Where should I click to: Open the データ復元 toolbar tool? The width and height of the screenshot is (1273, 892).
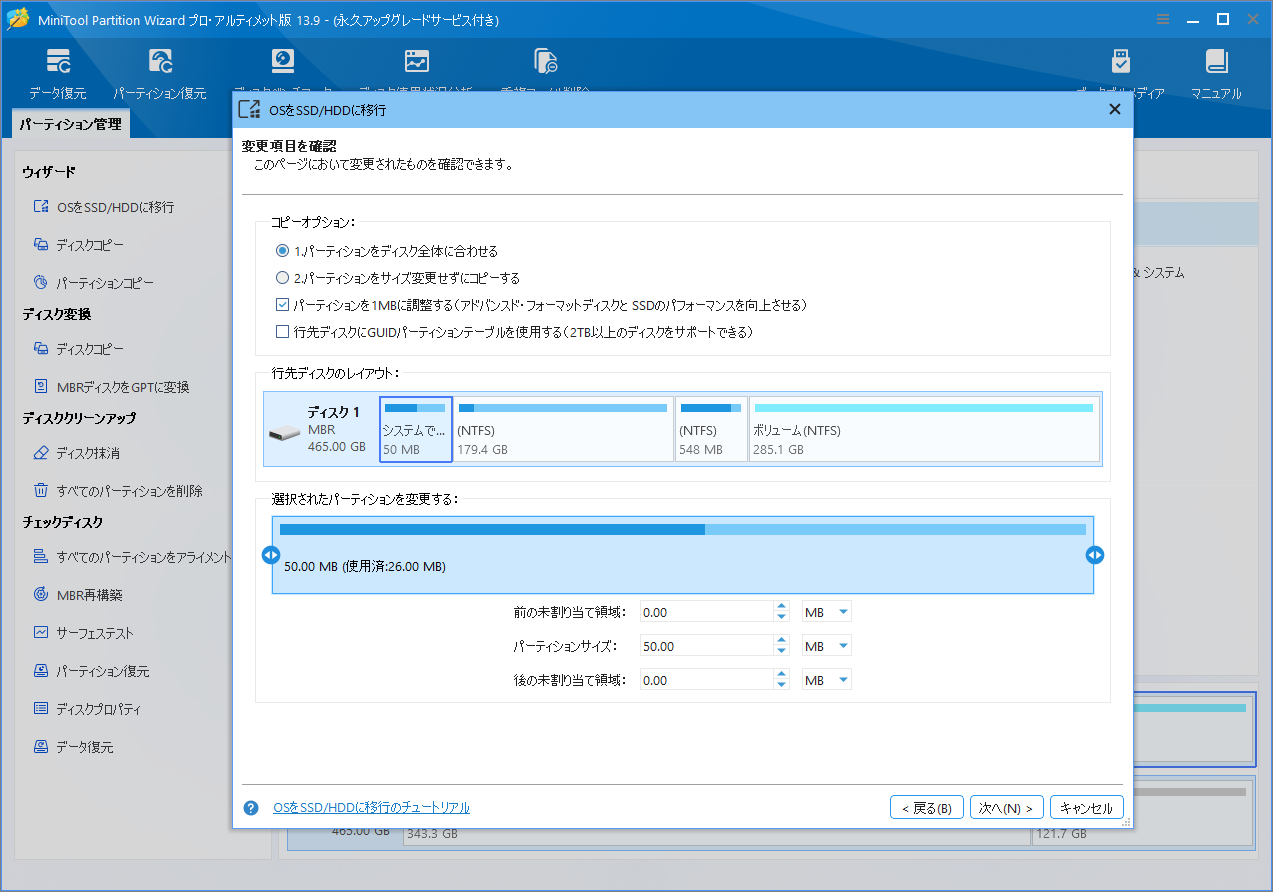[x=58, y=74]
